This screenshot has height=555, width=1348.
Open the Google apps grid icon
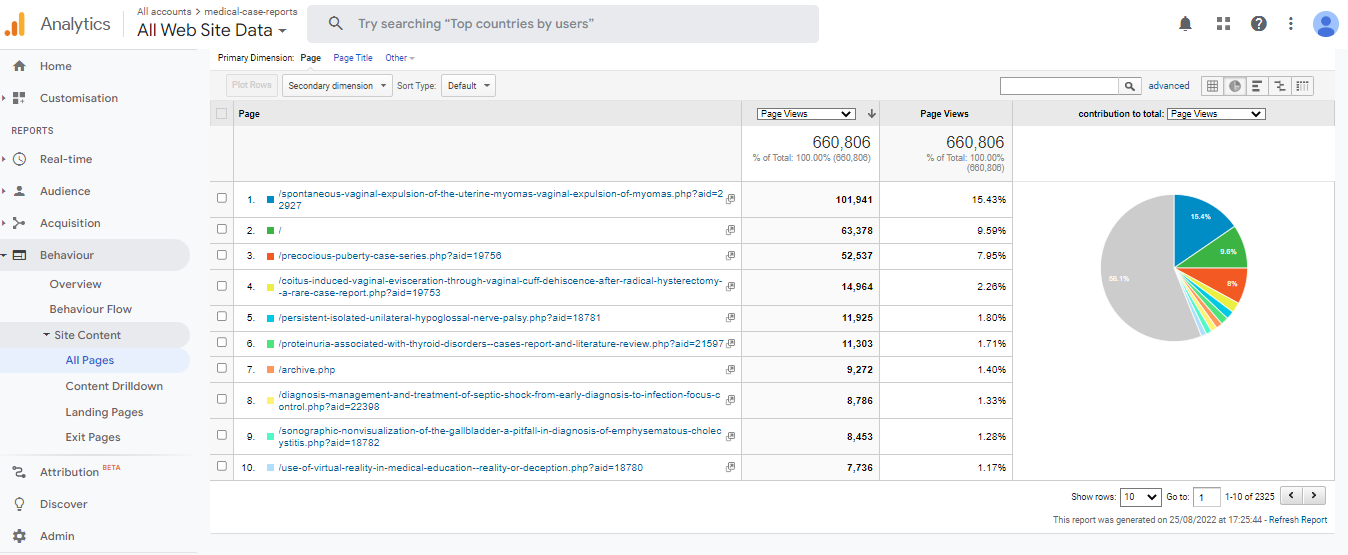[x=1223, y=24]
